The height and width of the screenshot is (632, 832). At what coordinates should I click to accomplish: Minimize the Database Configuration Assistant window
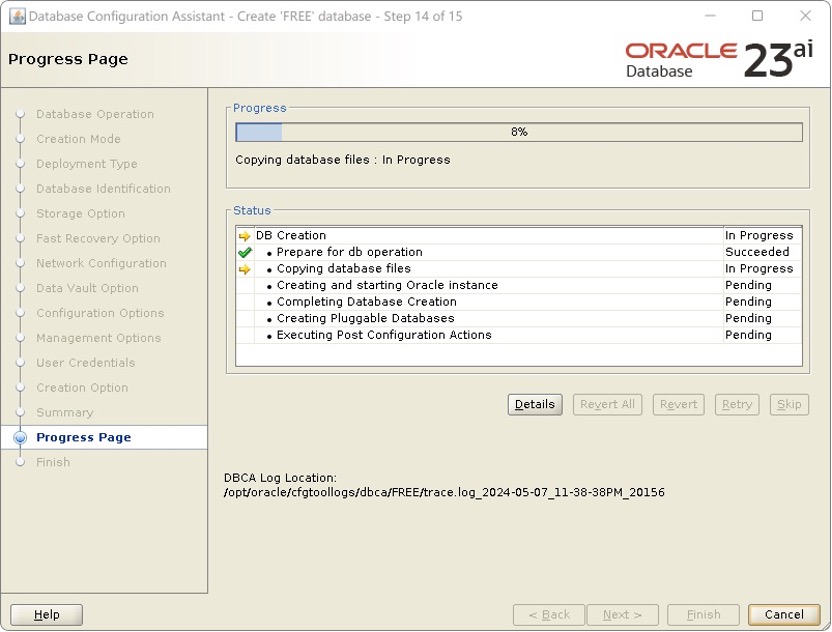pos(710,16)
